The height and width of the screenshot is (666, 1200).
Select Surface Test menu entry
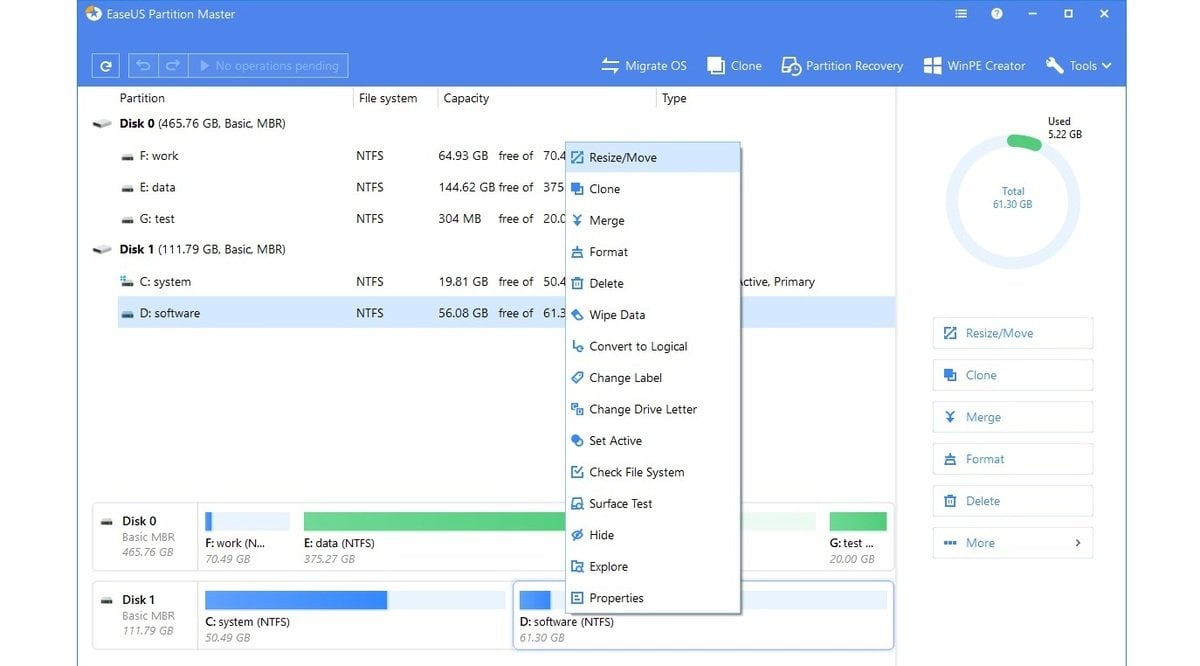pos(653,504)
